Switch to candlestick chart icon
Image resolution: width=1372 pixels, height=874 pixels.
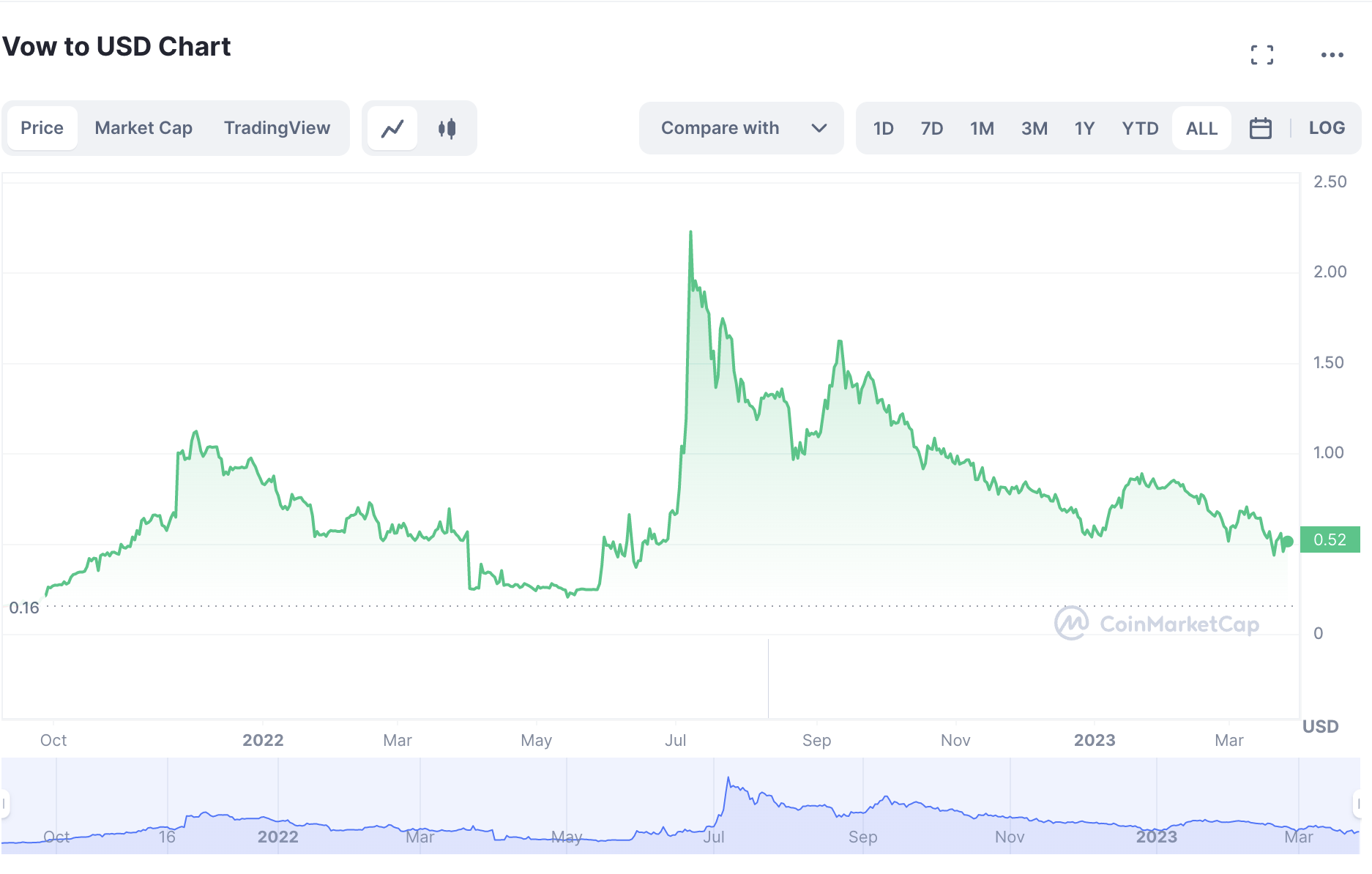coord(447,129)
